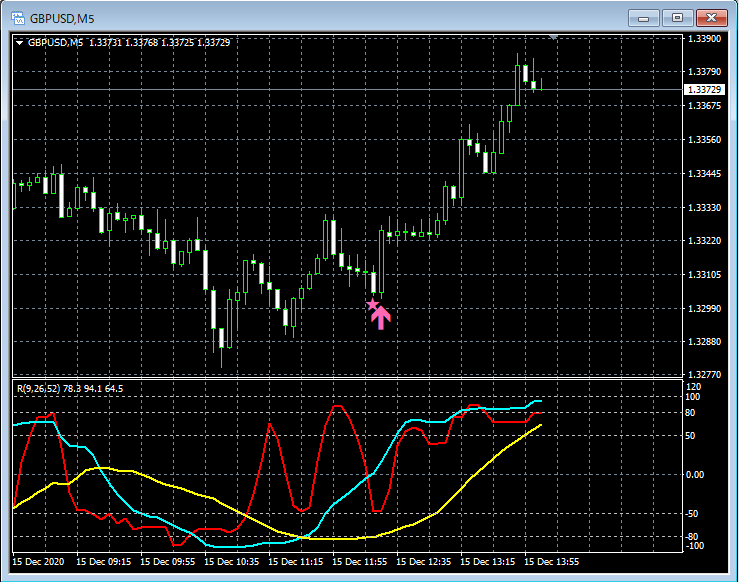Select the chart shift triangle marker
This screenshot has width=740, height=582.
pos(553,37)
